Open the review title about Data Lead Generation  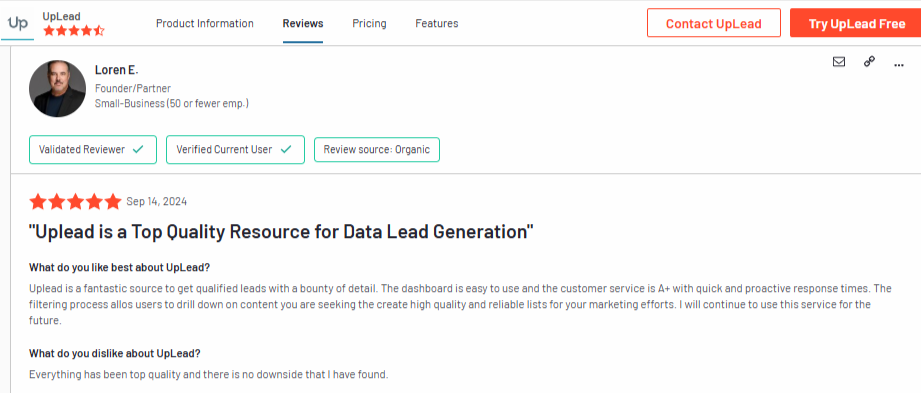281,232
